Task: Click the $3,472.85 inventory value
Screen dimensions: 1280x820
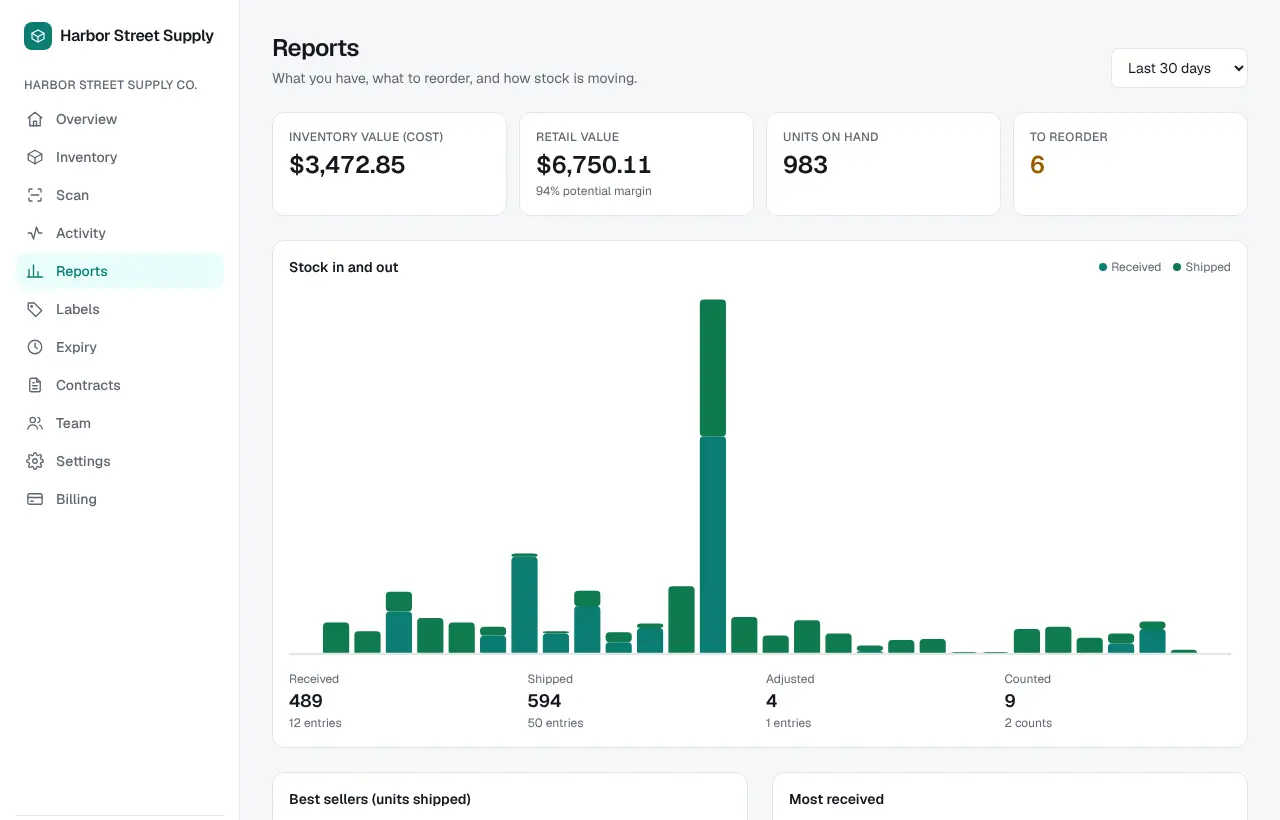Action: (x=347, y=165)
